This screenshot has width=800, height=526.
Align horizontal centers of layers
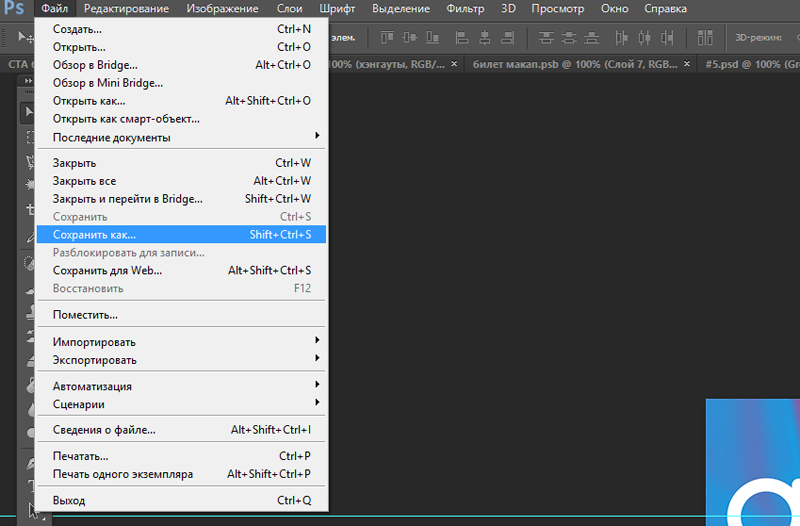pyautogui.click(x=485, y=37)
